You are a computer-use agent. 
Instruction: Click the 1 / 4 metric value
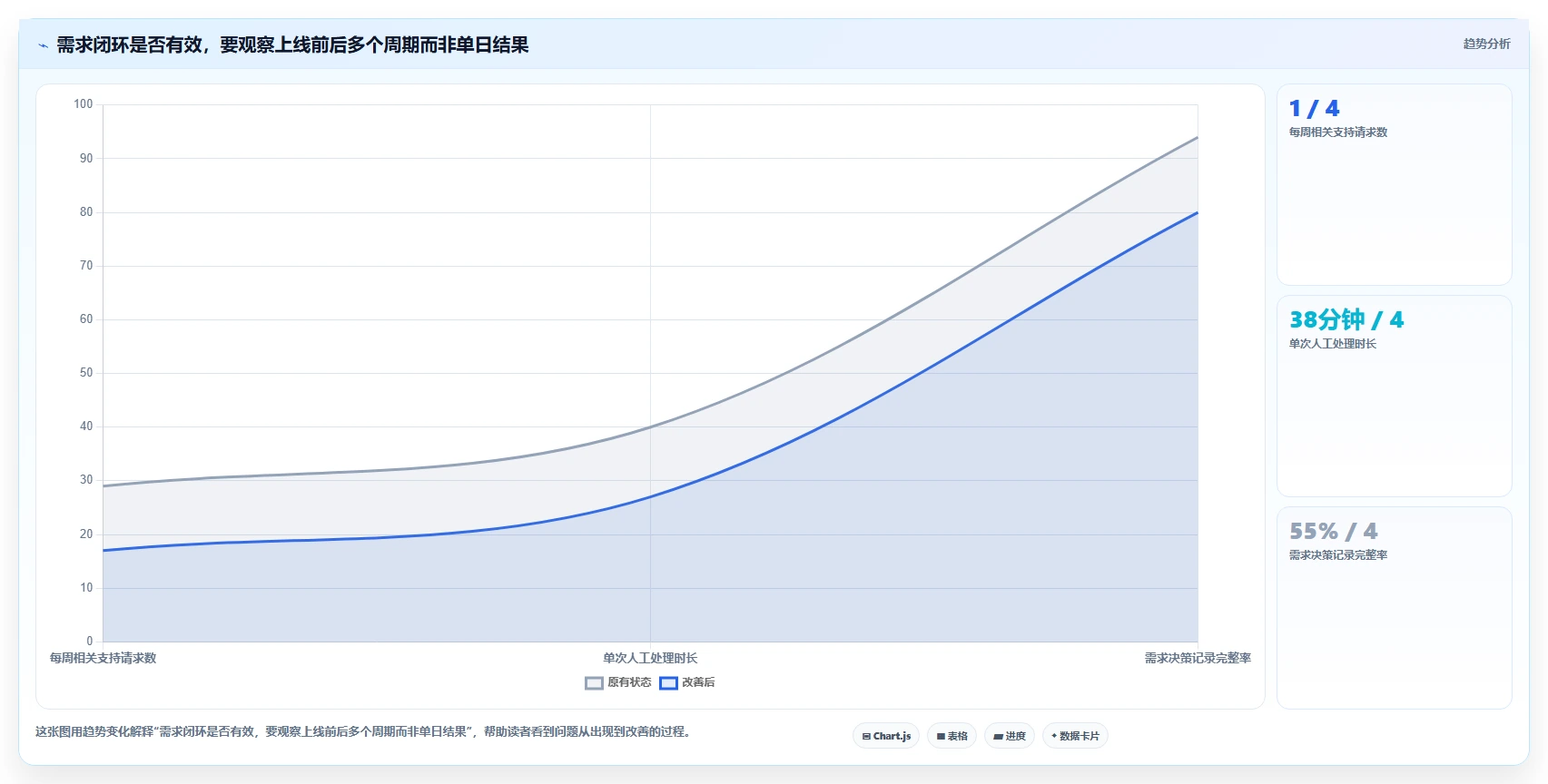[x=1314, y=109]
